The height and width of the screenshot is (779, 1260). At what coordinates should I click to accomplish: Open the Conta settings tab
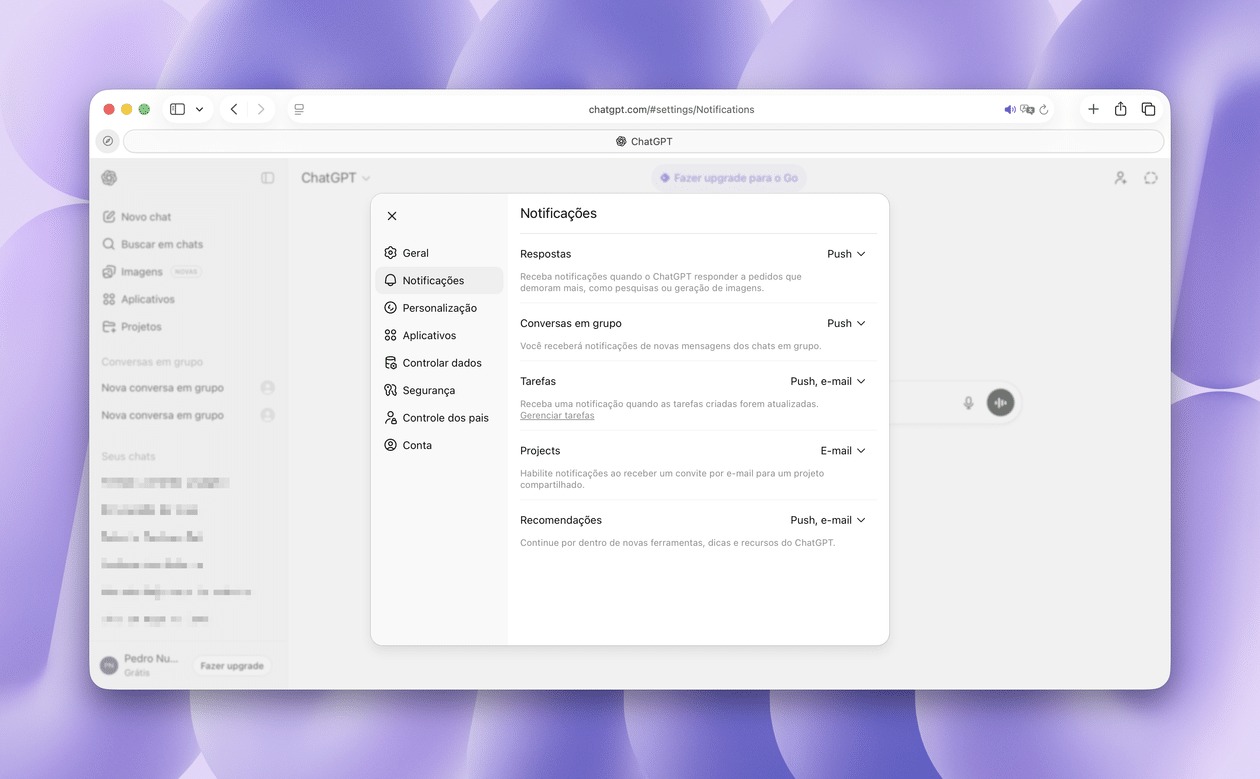coord(417,446)
